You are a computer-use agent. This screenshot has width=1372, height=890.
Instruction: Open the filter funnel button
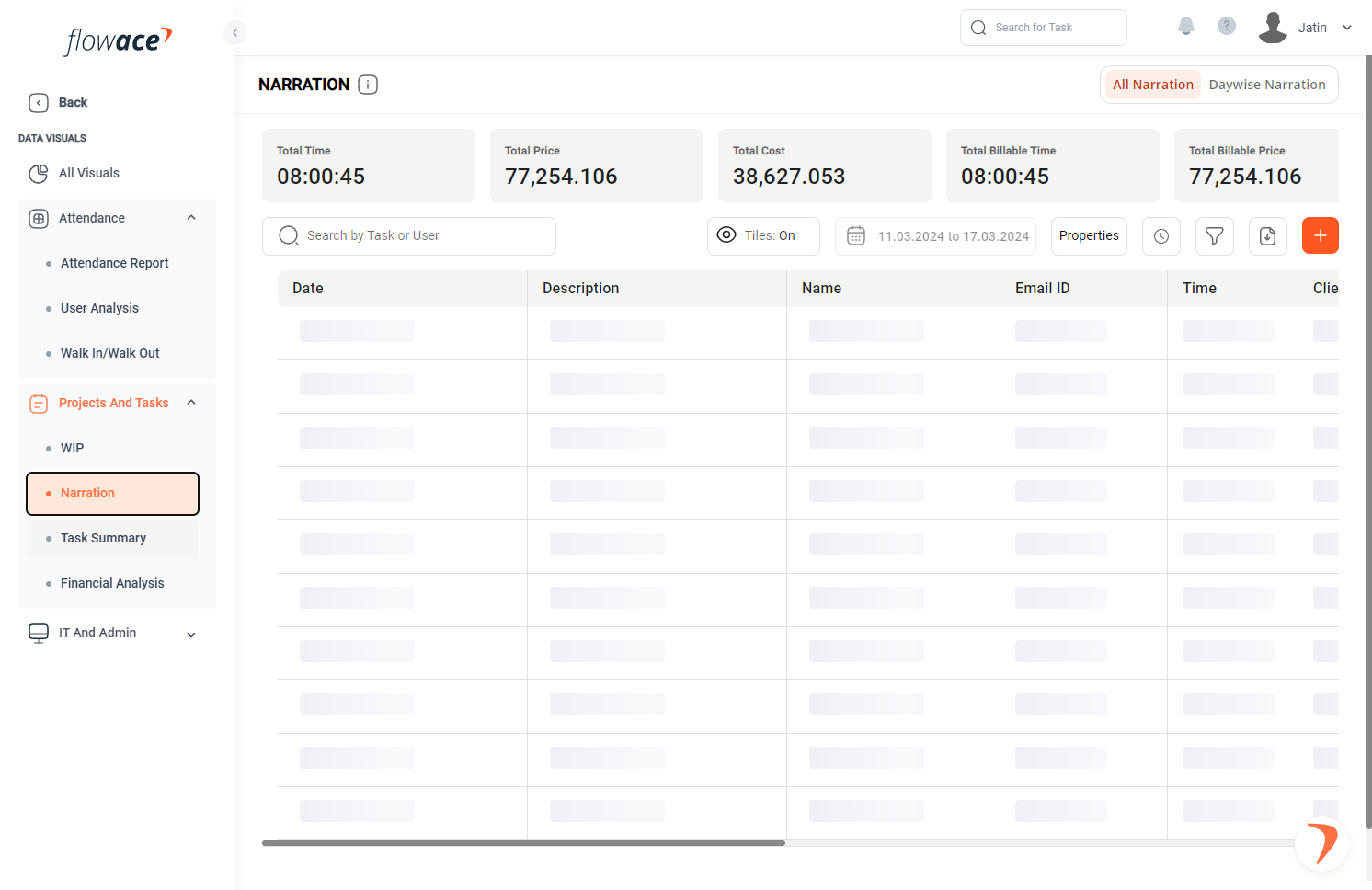point(1215,236)
